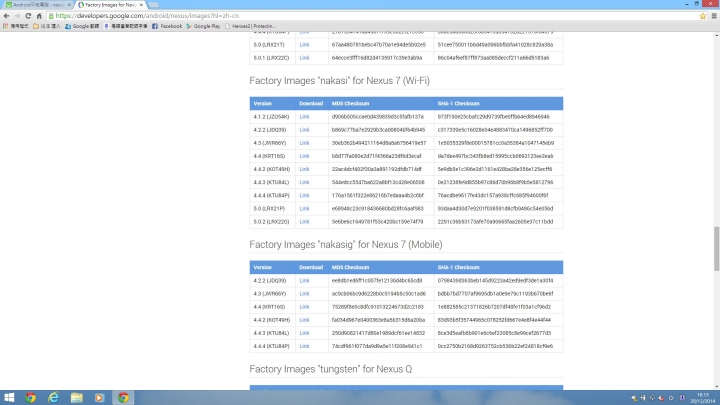720x405 pixels.
Task: Open the network icon in system tray
Action: tap(652, 398)
